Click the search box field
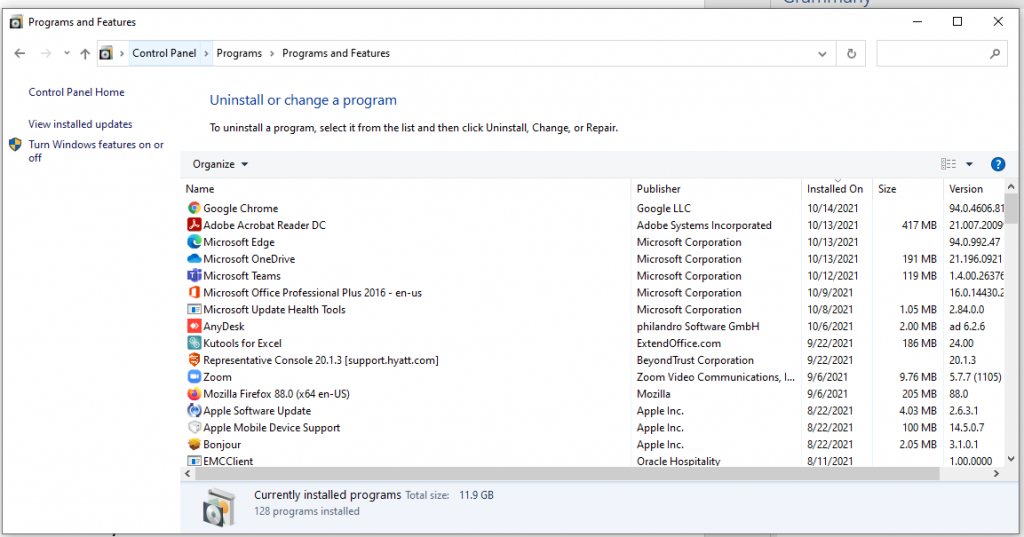Image resolution: width=1024 pixels, height=537 pixels. click(942, 54)
